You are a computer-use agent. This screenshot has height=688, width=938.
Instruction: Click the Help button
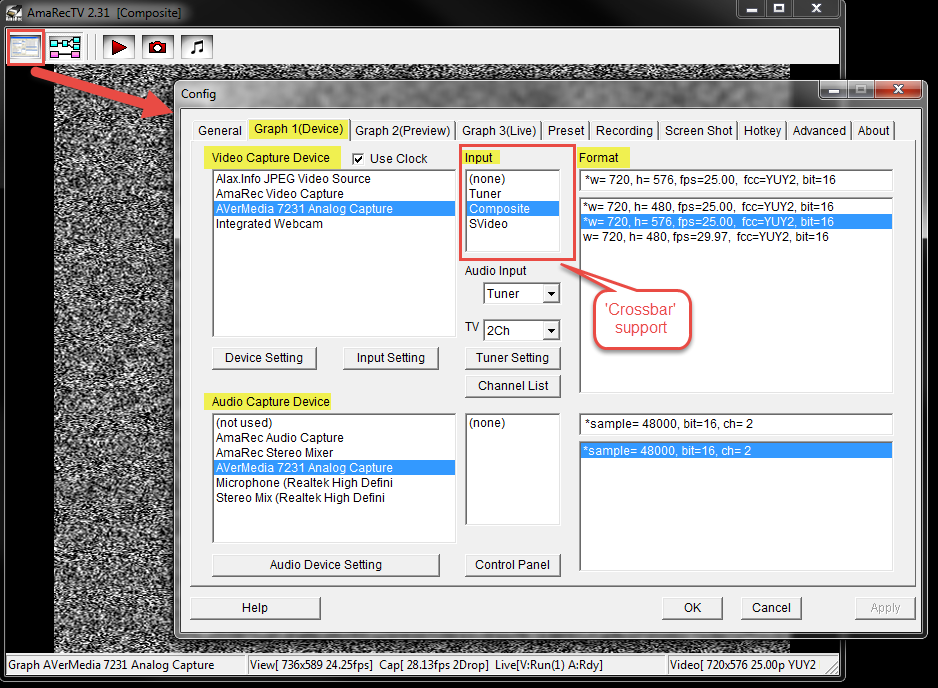pos(255,608)
